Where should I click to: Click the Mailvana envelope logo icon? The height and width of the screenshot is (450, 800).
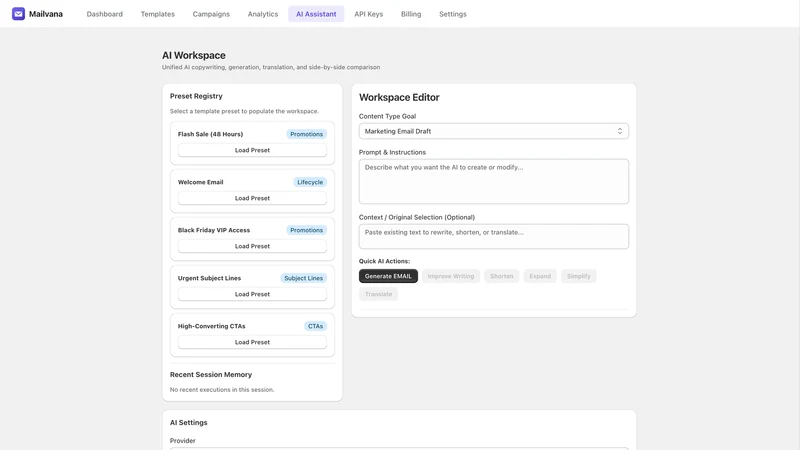pos(18,14)
